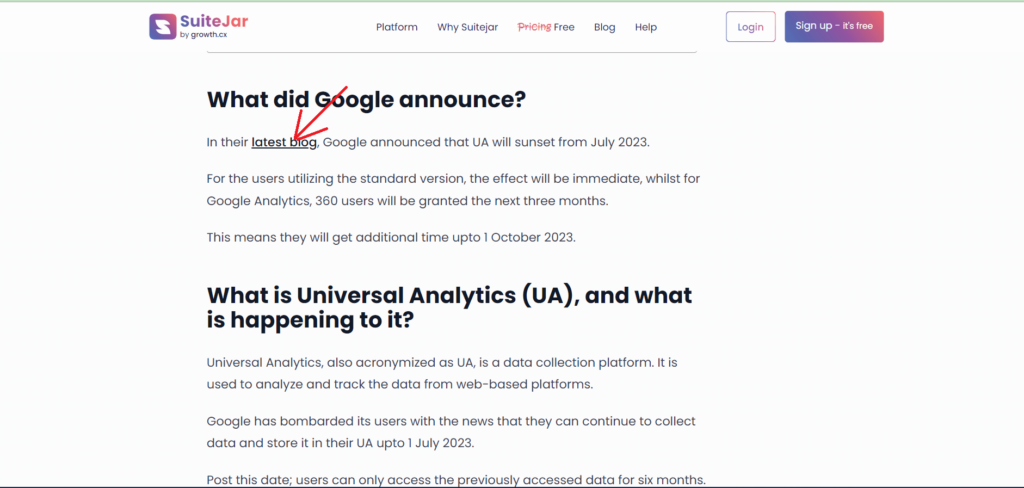
Task: Click the 'What is Universal Analytics (UA)' heading
Action: 449,308
